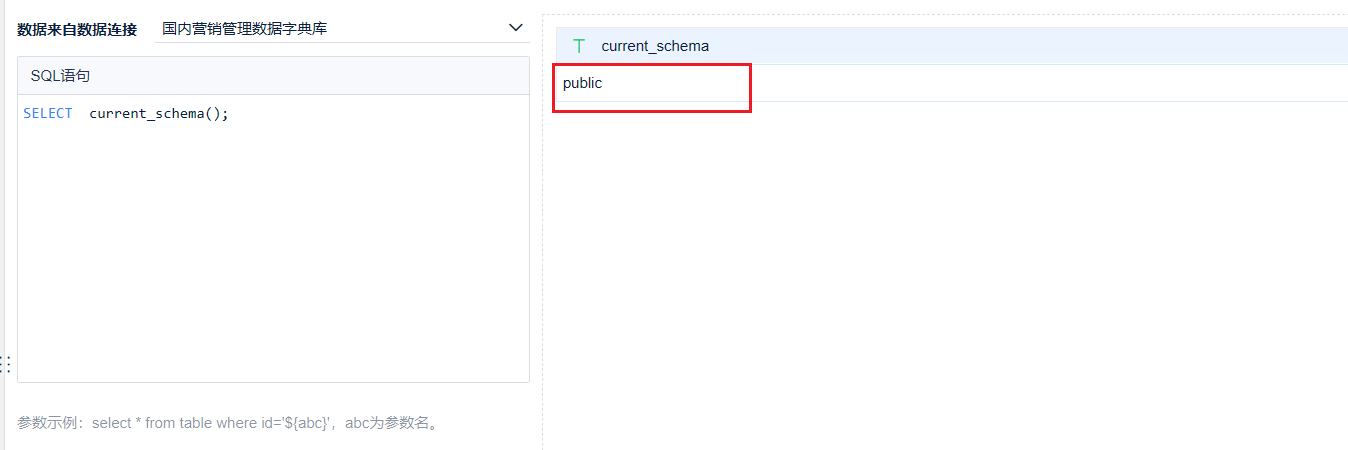Open the 国内营销管理数据字典库 connection selector
1348x450 pixels.
click(x=342, y=28)
